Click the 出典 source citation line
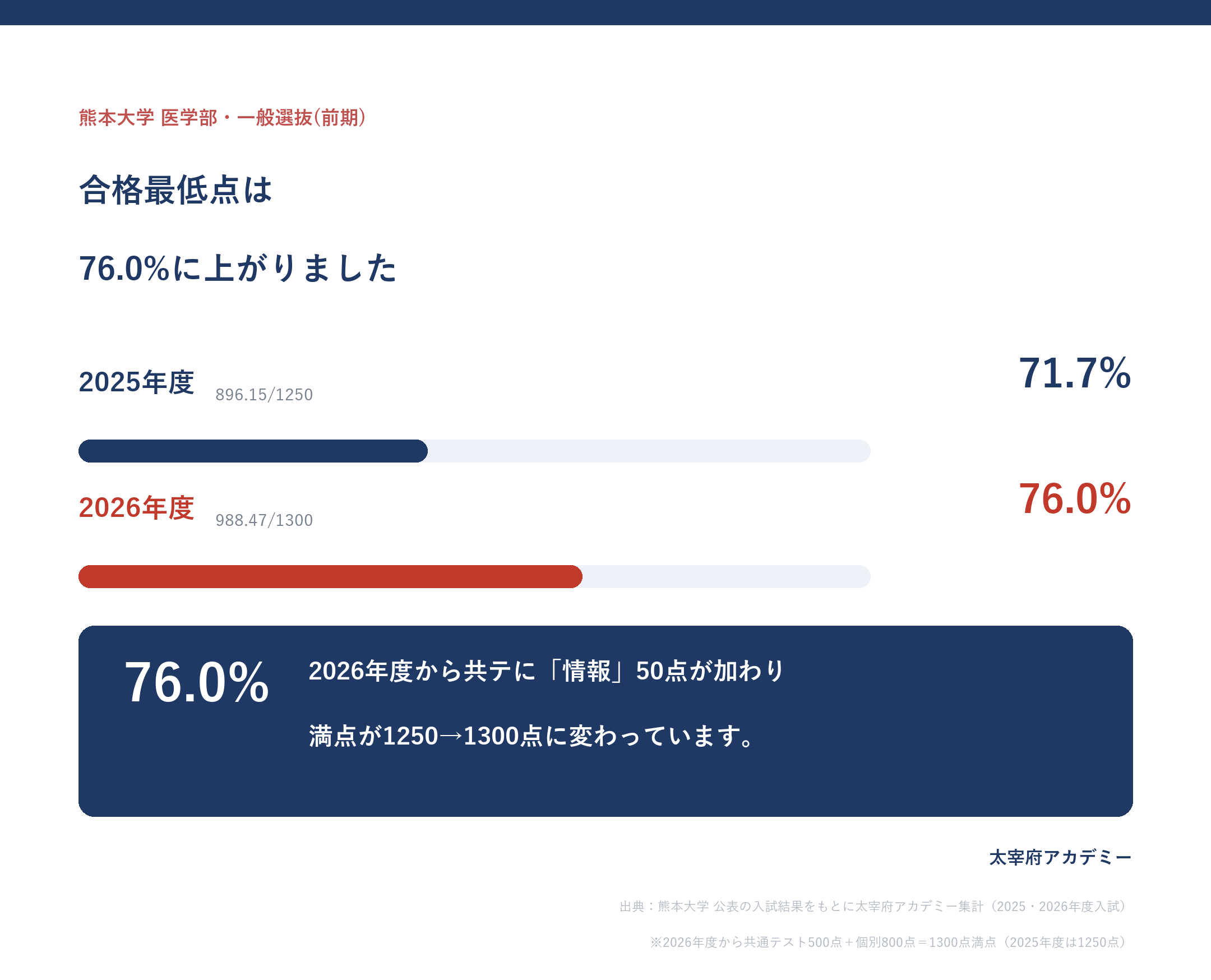1211x980 pixels. [x=875, y=907]
